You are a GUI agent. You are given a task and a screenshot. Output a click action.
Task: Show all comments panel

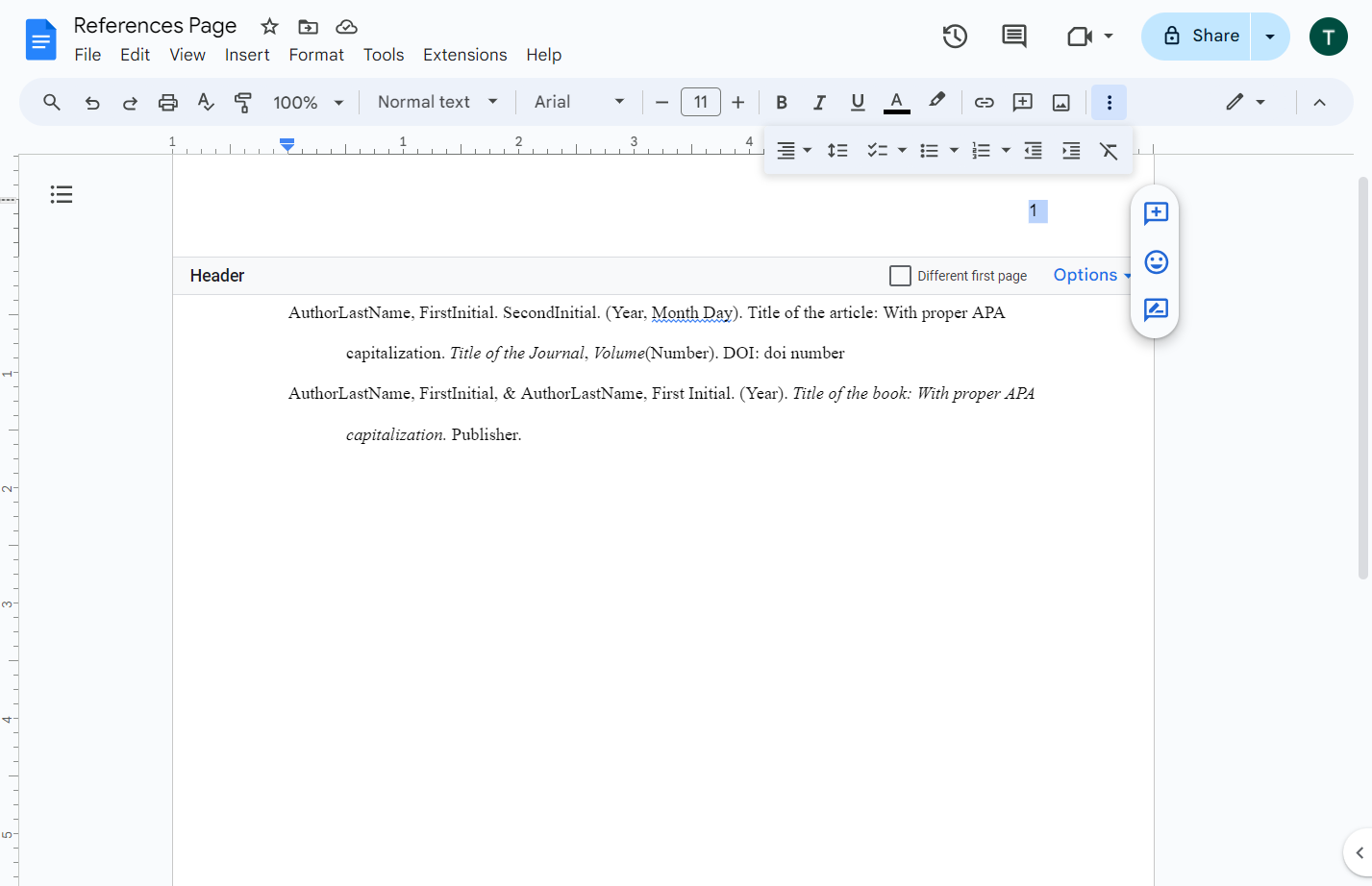pos(1014,37)
